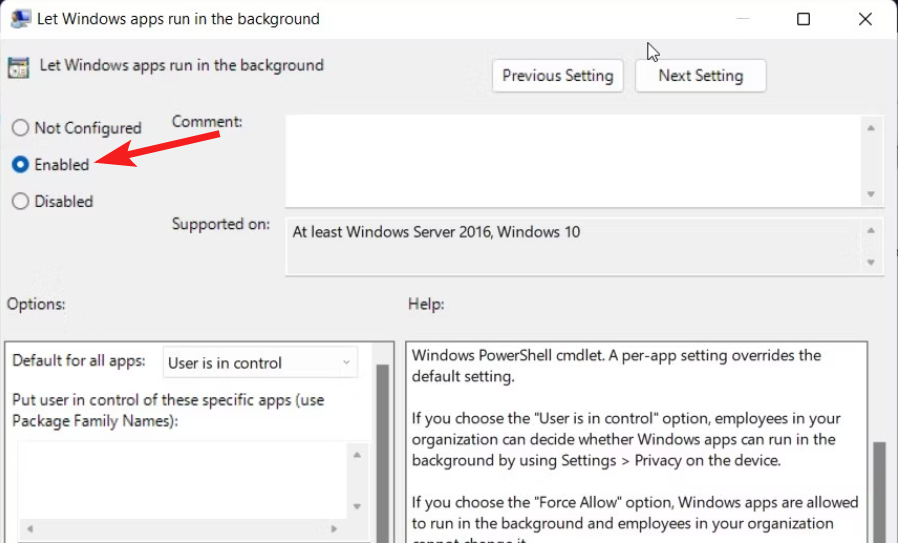898x543 pixels.
Task: Click the package list horizontal scroll left arrow
Action: 30,529
